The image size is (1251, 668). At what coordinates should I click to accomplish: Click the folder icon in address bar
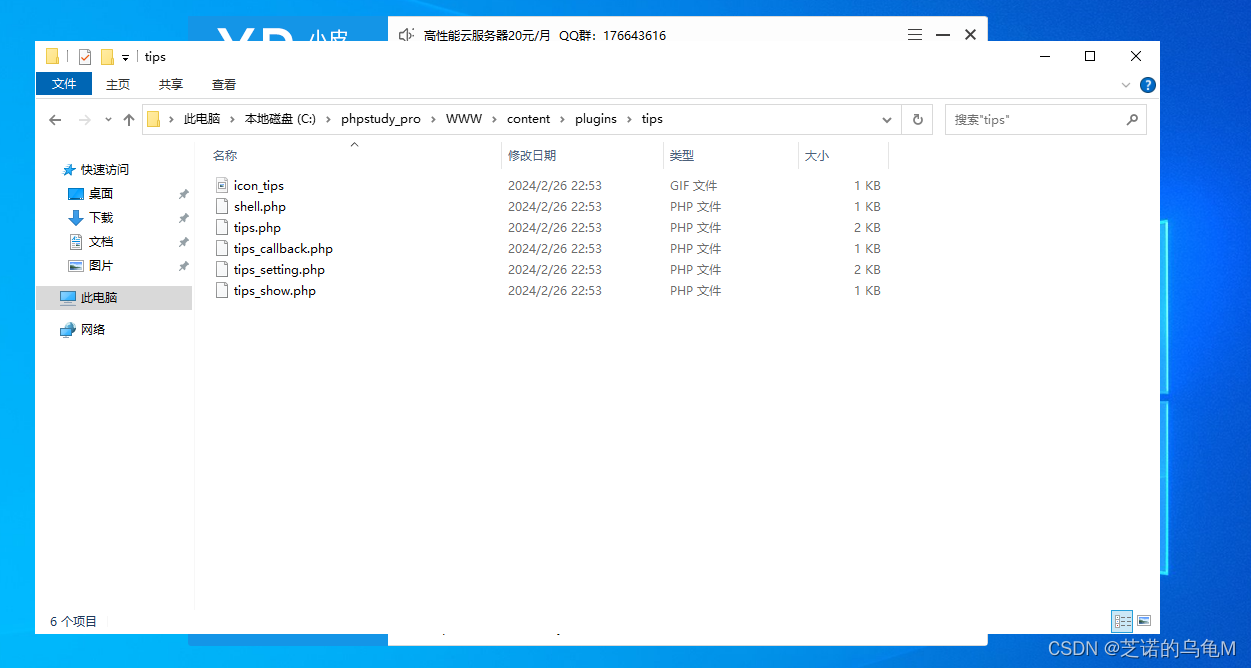click(x=153, y=119)
